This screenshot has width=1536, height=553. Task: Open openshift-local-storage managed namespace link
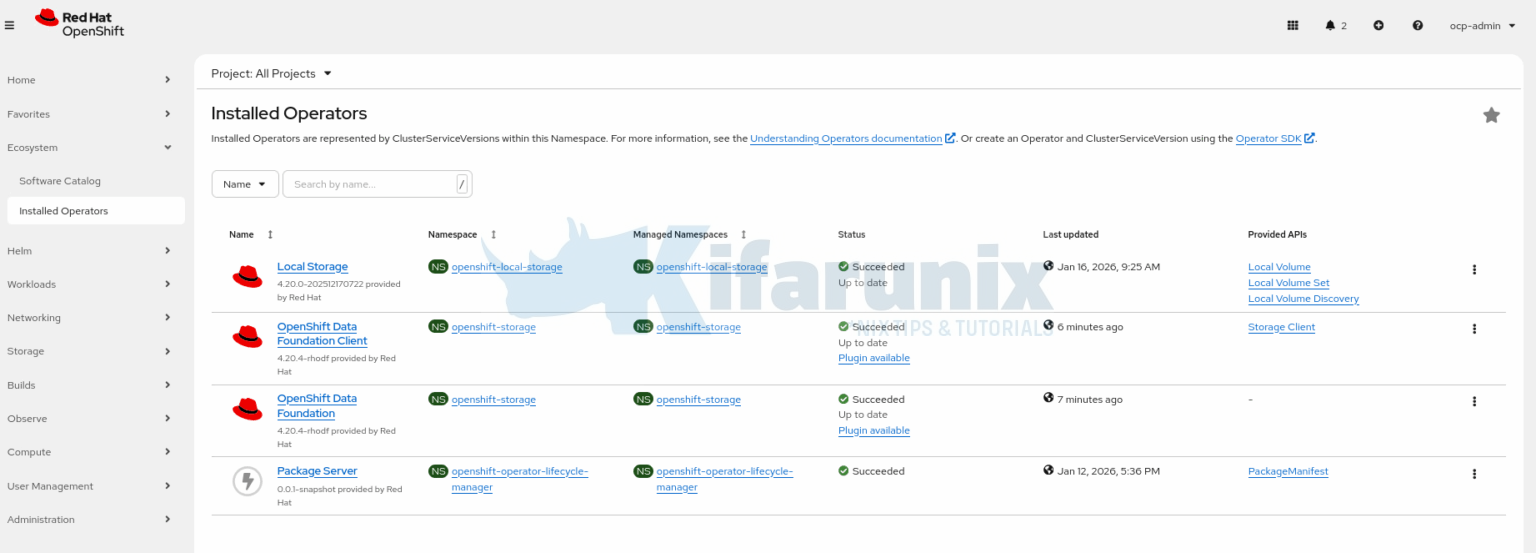[x=712, y=267]
